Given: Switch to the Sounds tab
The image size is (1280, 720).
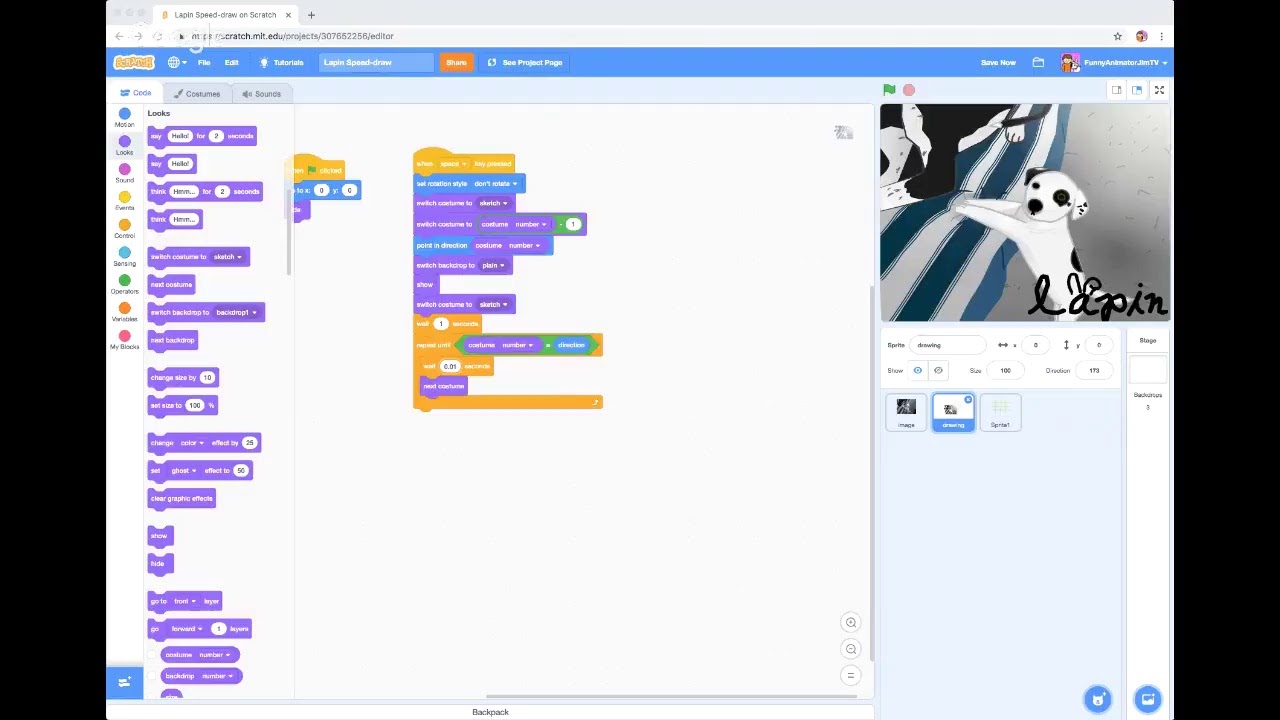Looking at the screenshot, I should [x=261, y=94].
